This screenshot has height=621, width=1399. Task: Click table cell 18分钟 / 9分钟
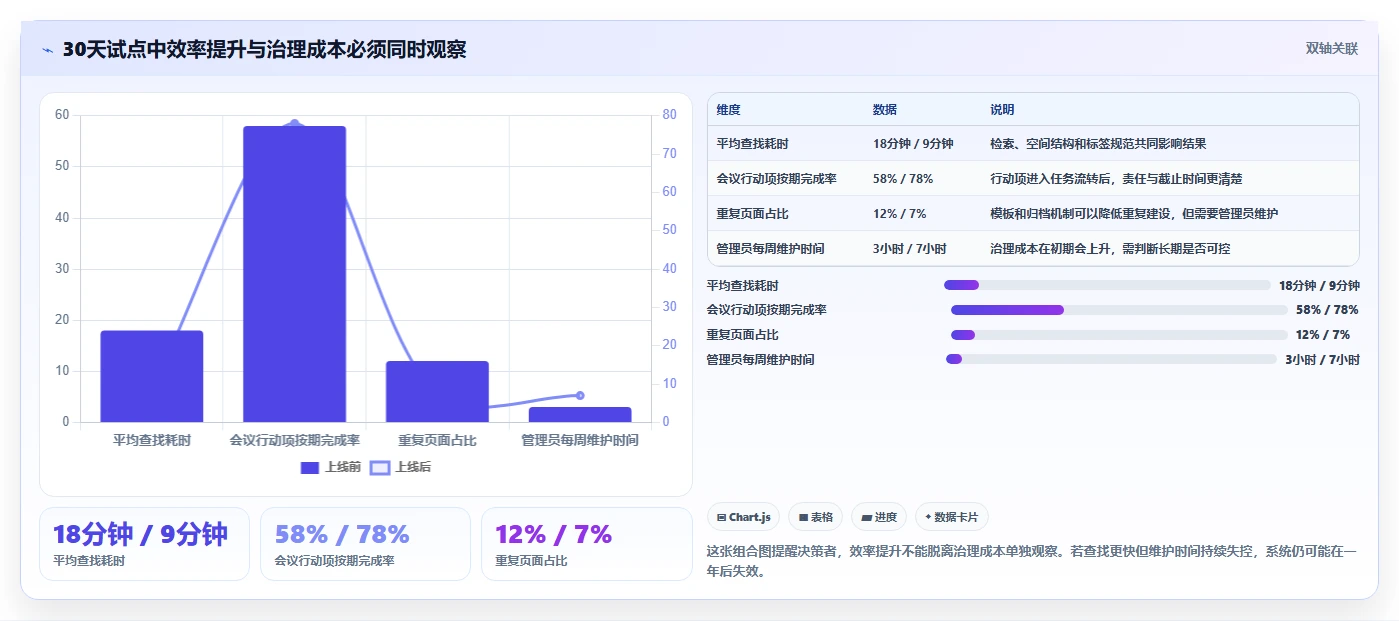(913, 144)
